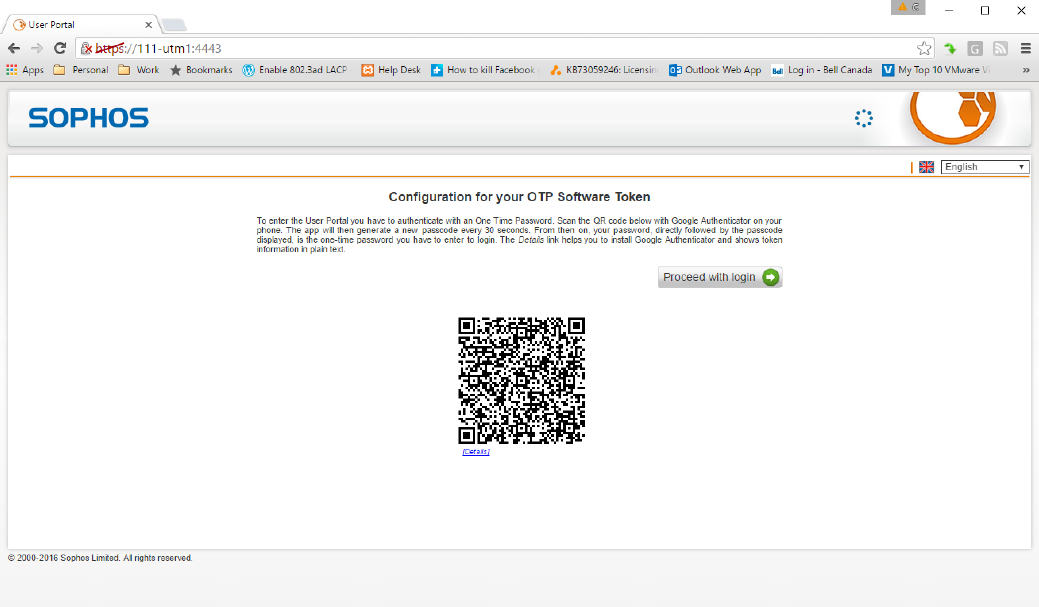Image resolution: width=1039 pixels, height=607 pixels.
Task: Reload the page with refresh icon
Action: click(60, 48)
